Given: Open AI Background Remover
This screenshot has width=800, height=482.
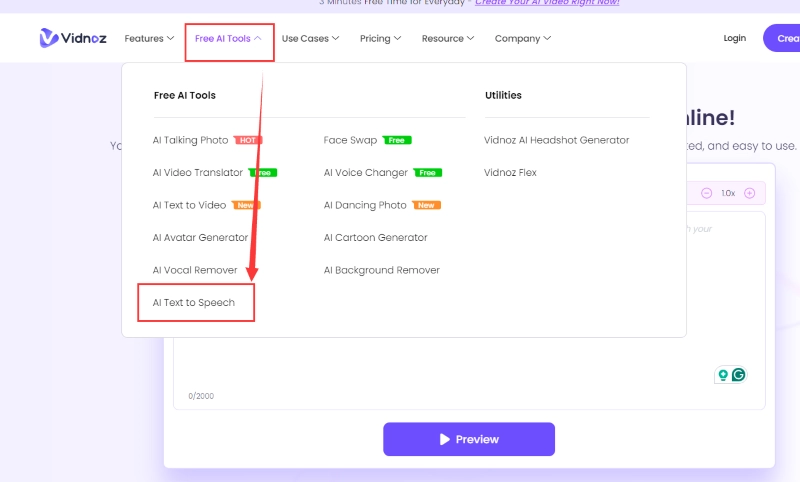Looking at the screenshot, I should pos(382,270).
